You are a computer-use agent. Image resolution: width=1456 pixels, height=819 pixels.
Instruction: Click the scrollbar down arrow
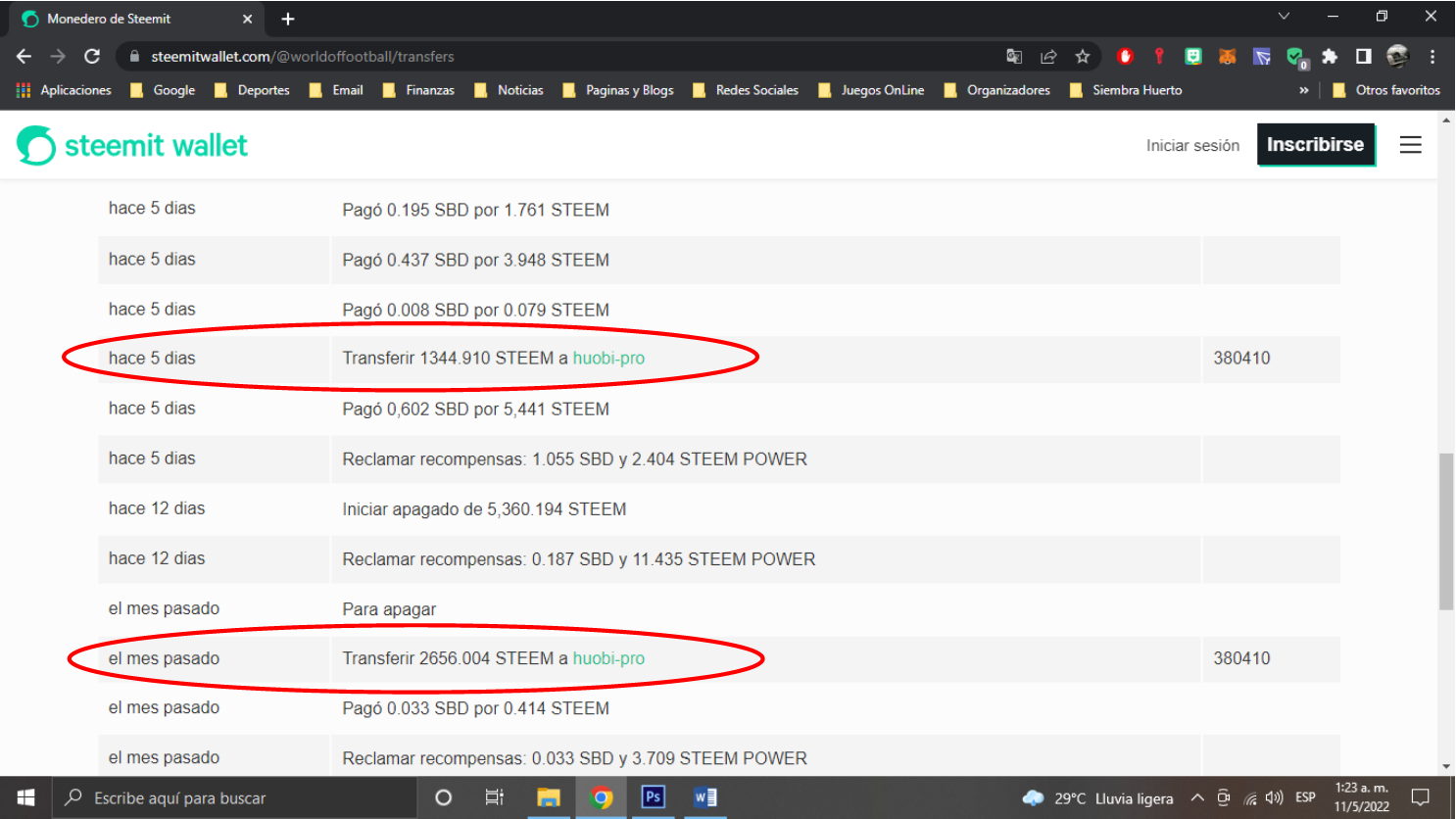click(x=1446, y=767)
